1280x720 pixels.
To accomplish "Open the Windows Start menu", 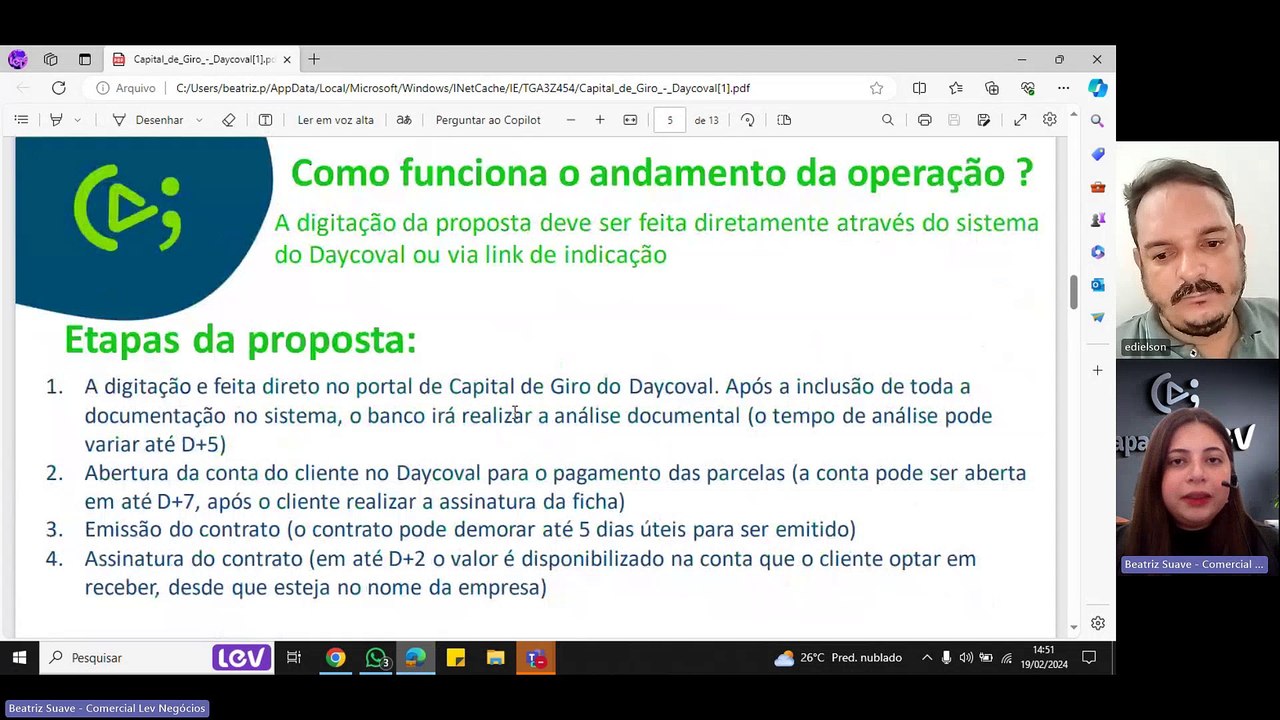I will (x=19, y=658).
